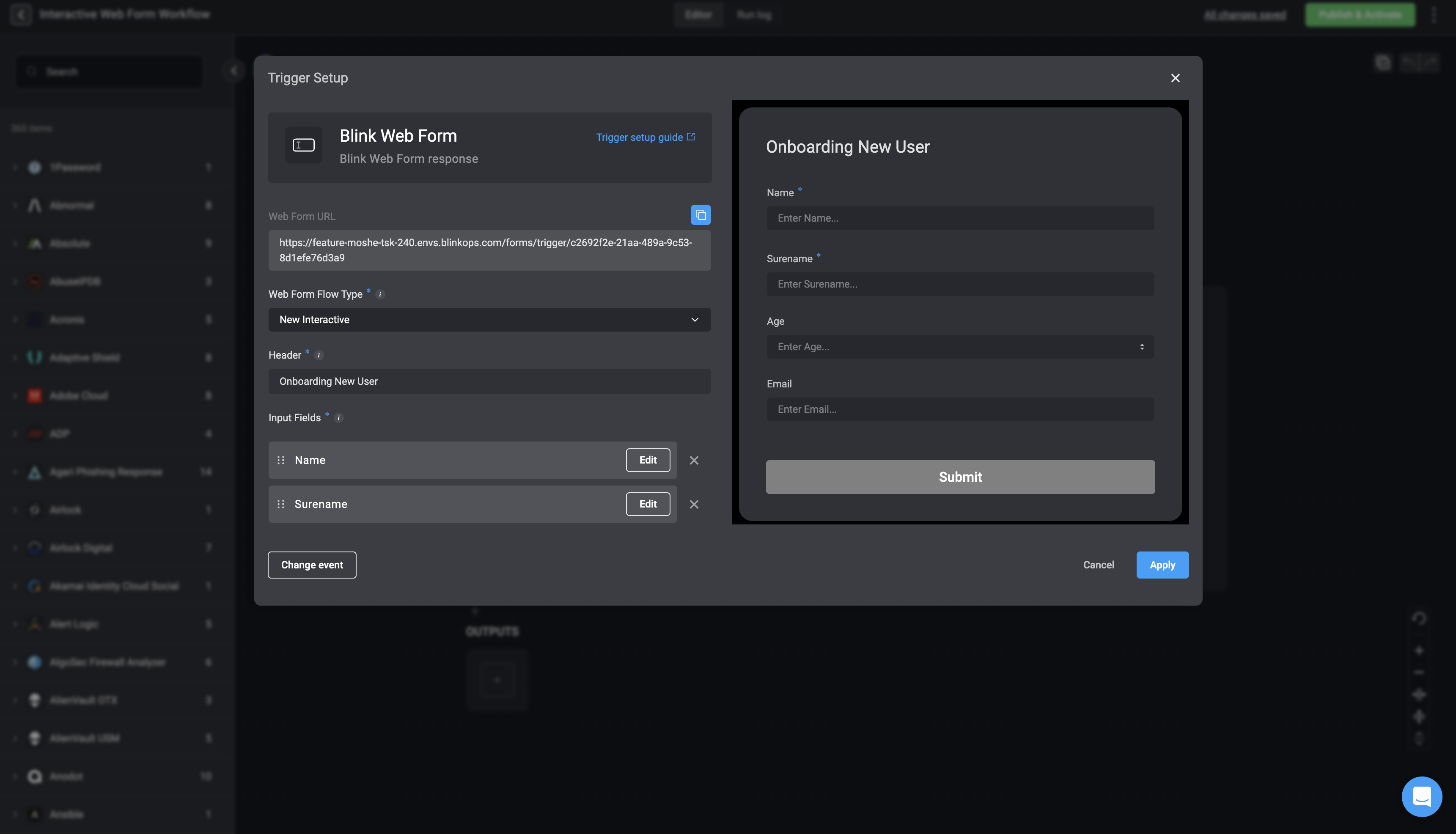Viewport: 1456px width, 834px height.
Task: Edit the Name input field
Action: click(x=647, y=460)
